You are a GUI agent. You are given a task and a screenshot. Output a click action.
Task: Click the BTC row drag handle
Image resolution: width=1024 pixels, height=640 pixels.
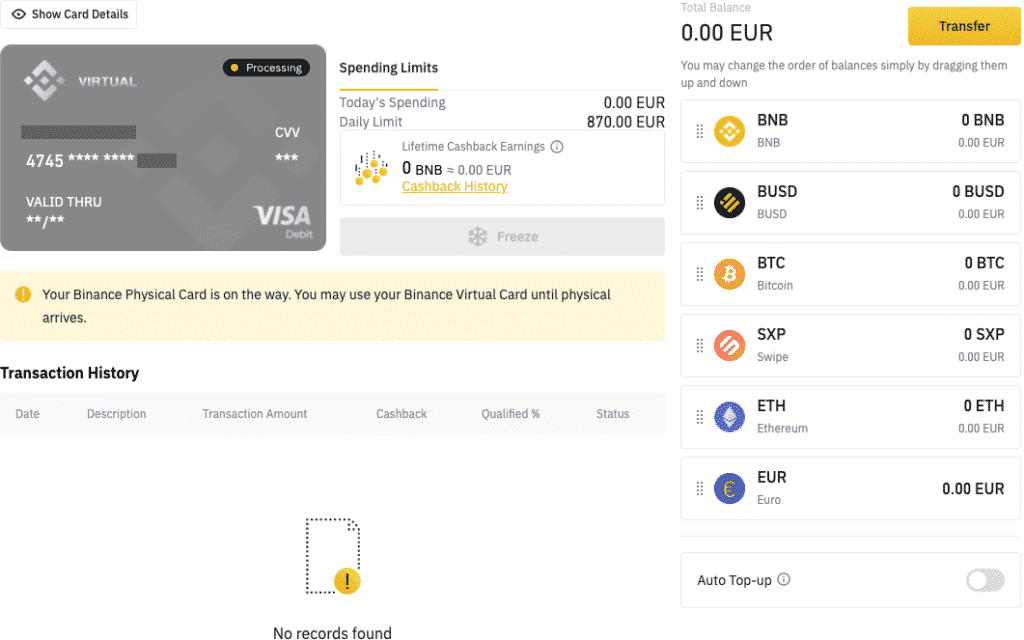[x=699, y=274]
